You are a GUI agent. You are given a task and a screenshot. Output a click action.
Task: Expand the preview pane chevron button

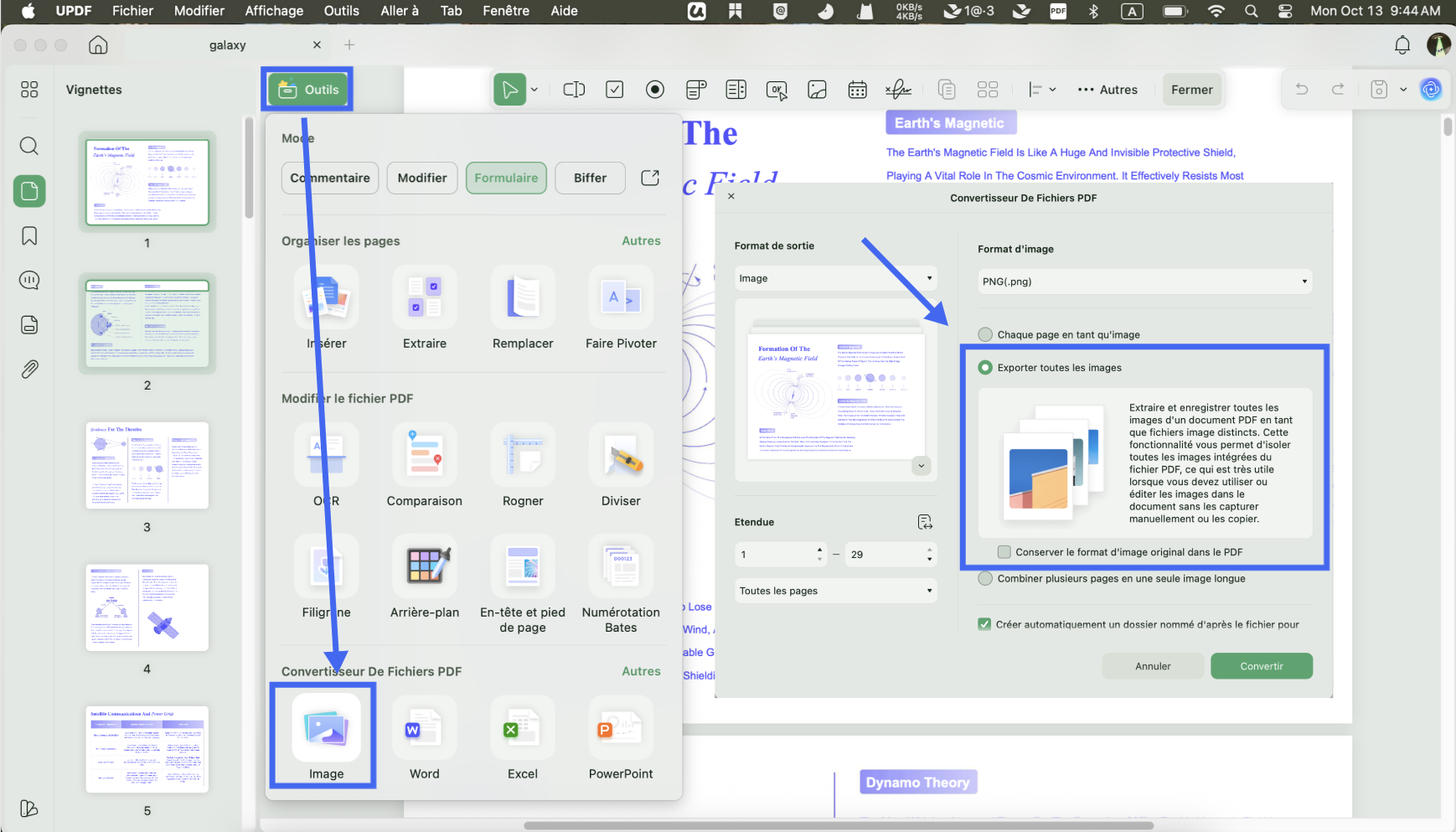[922, 466]
